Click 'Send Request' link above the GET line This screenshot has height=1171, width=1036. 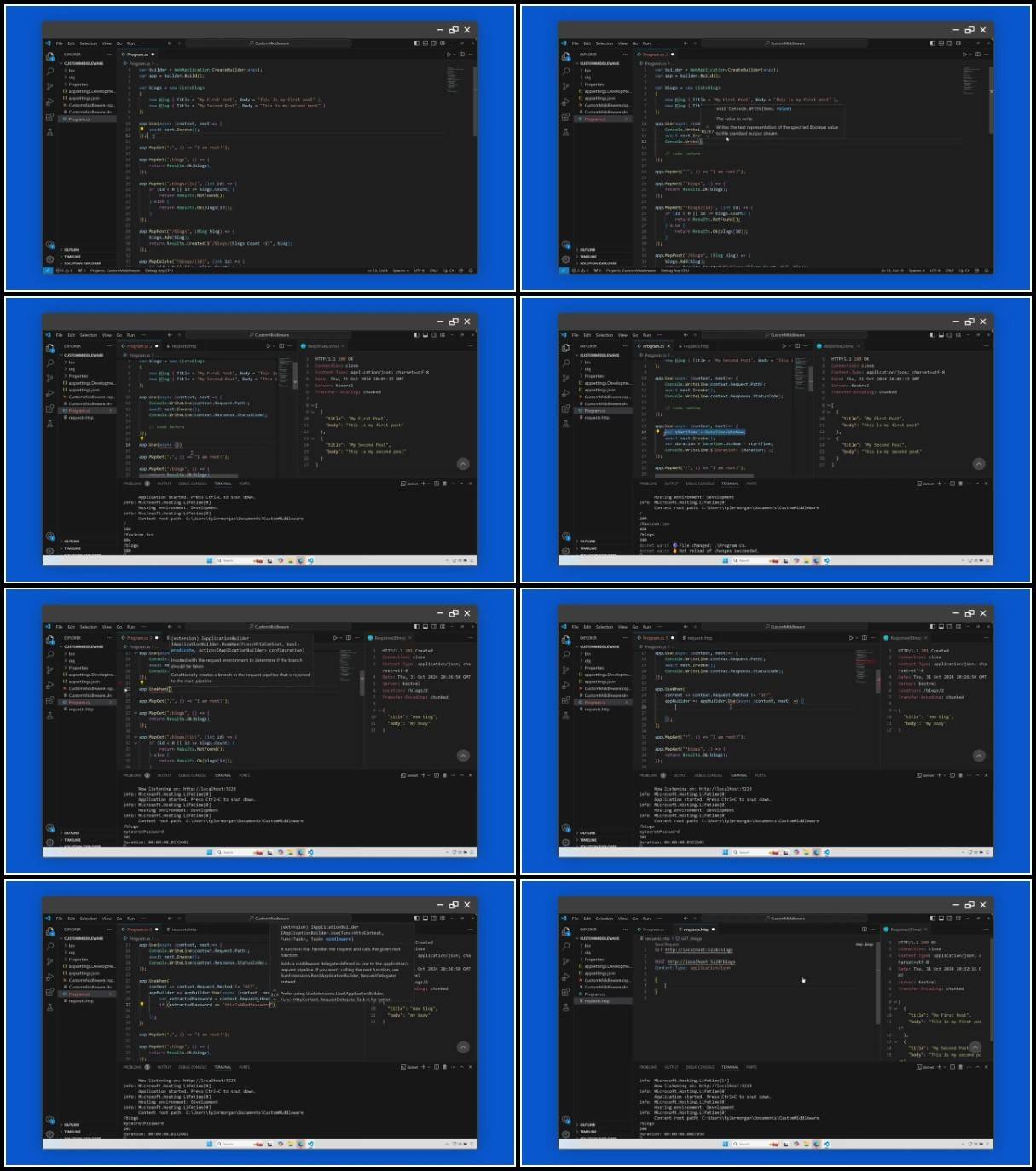coord(666,945)
